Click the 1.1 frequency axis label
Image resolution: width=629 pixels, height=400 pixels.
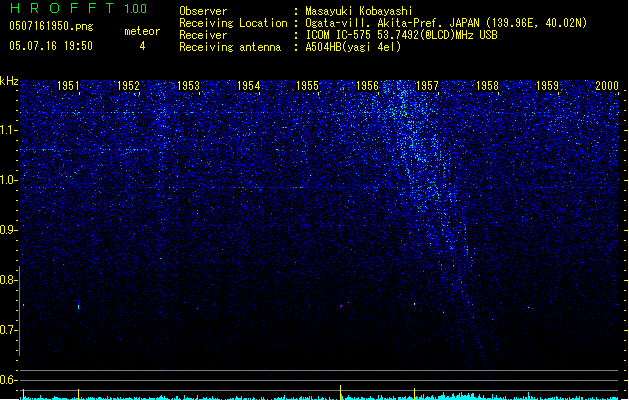tap(8, 130)
